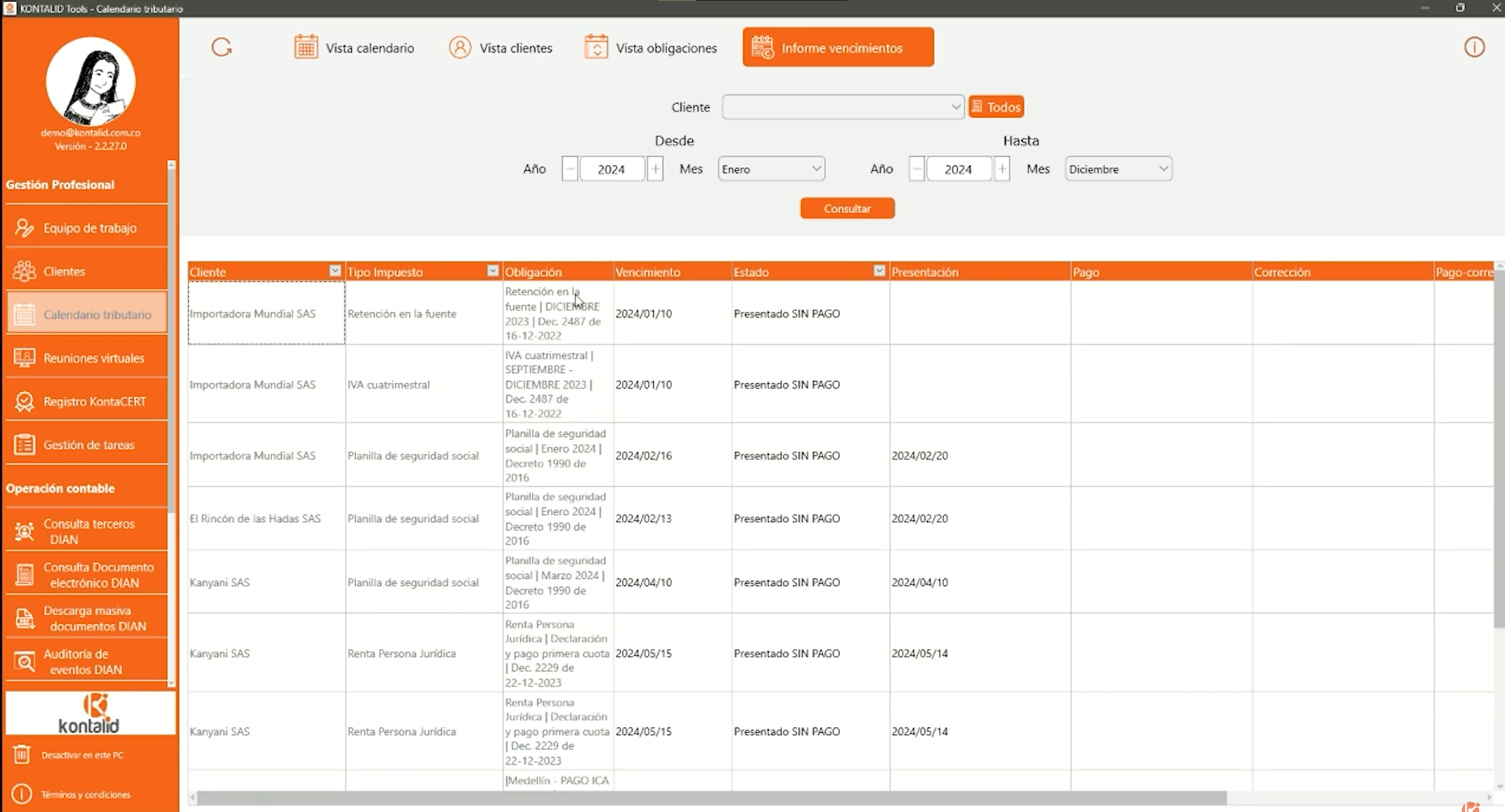Click Desactivar en este PC

[x=82, y=755]
